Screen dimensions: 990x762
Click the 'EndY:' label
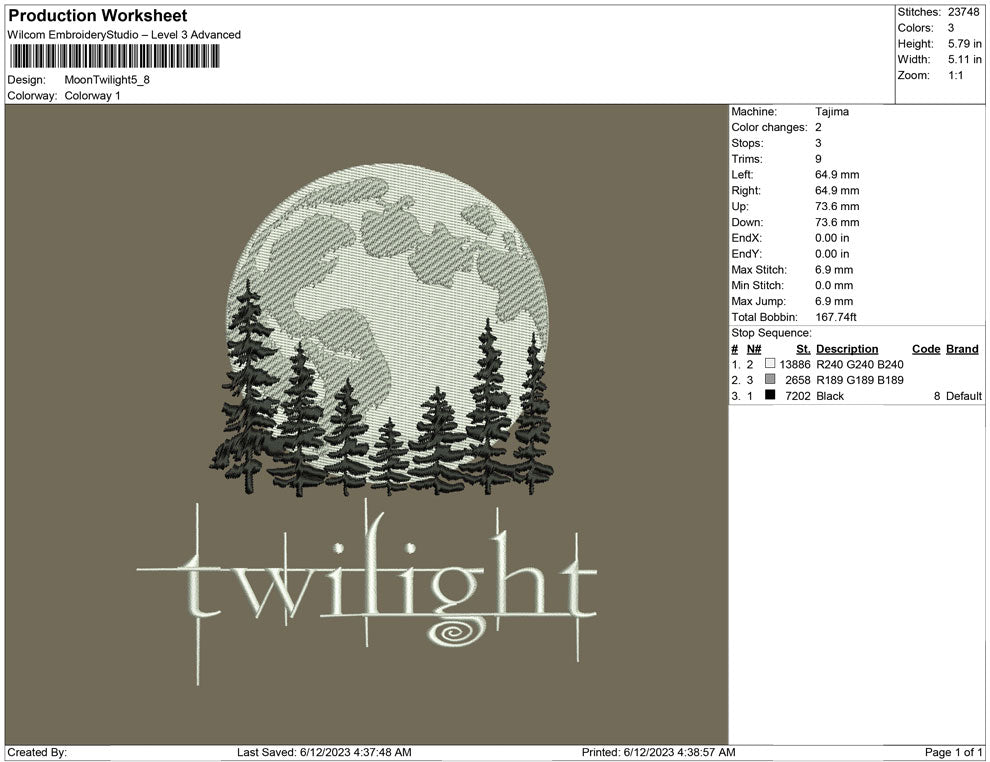[x=746, y=254]
